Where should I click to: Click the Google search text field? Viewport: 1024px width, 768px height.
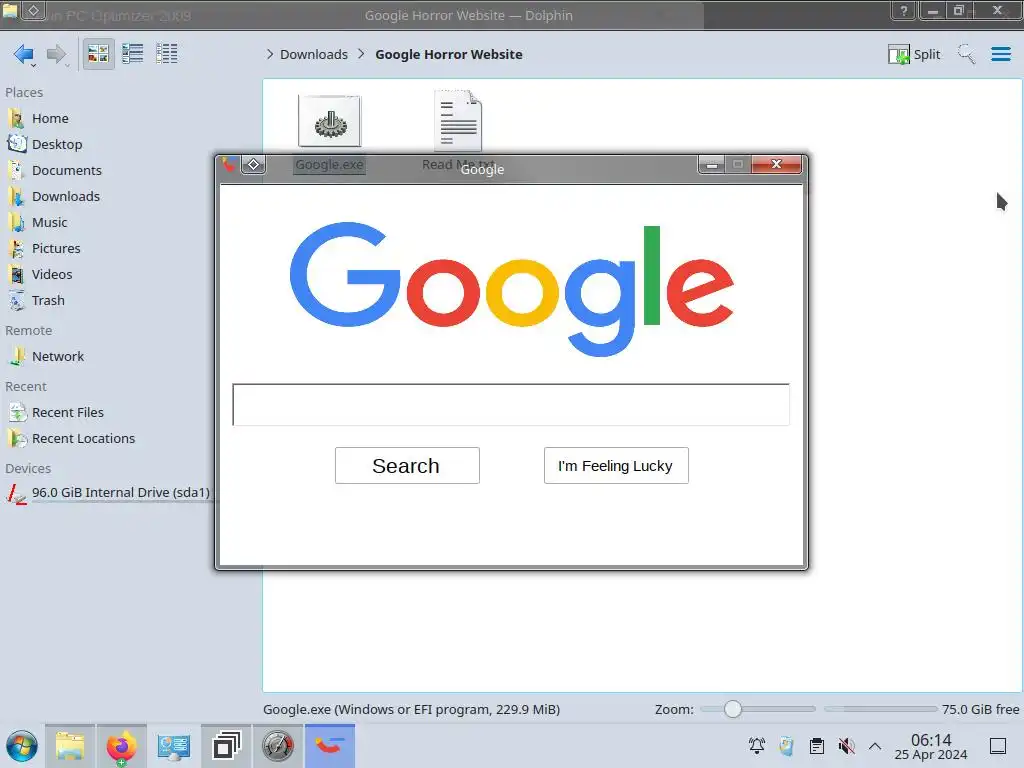(511, 405)
